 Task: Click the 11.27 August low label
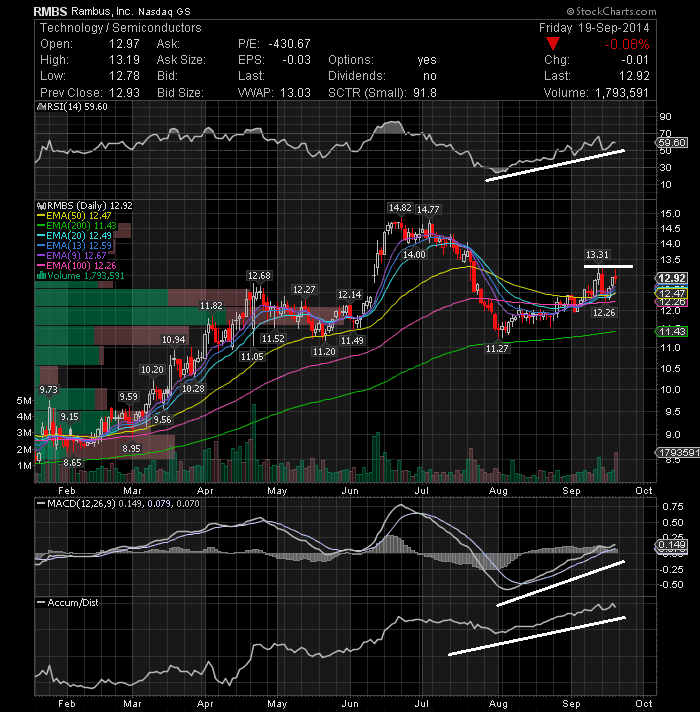point(497,349)
